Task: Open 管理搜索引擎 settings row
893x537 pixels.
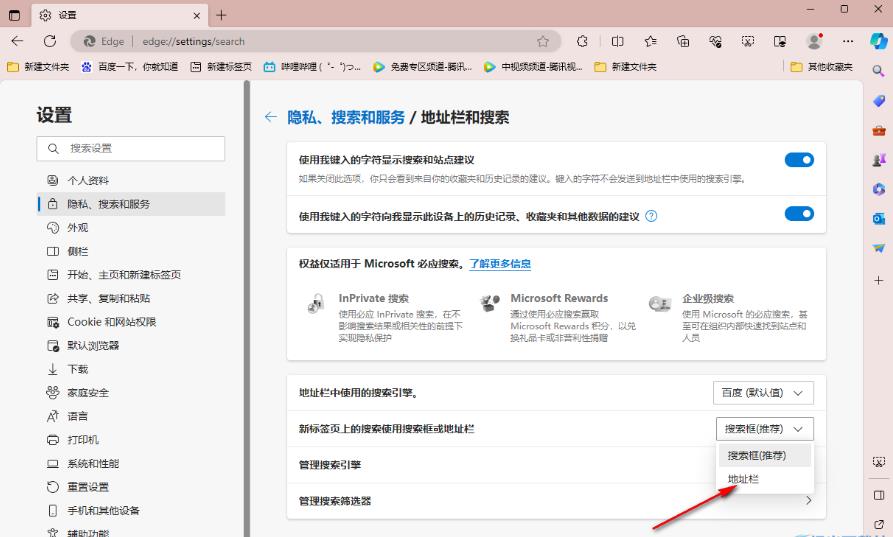Action: click(x=556, y=465)
